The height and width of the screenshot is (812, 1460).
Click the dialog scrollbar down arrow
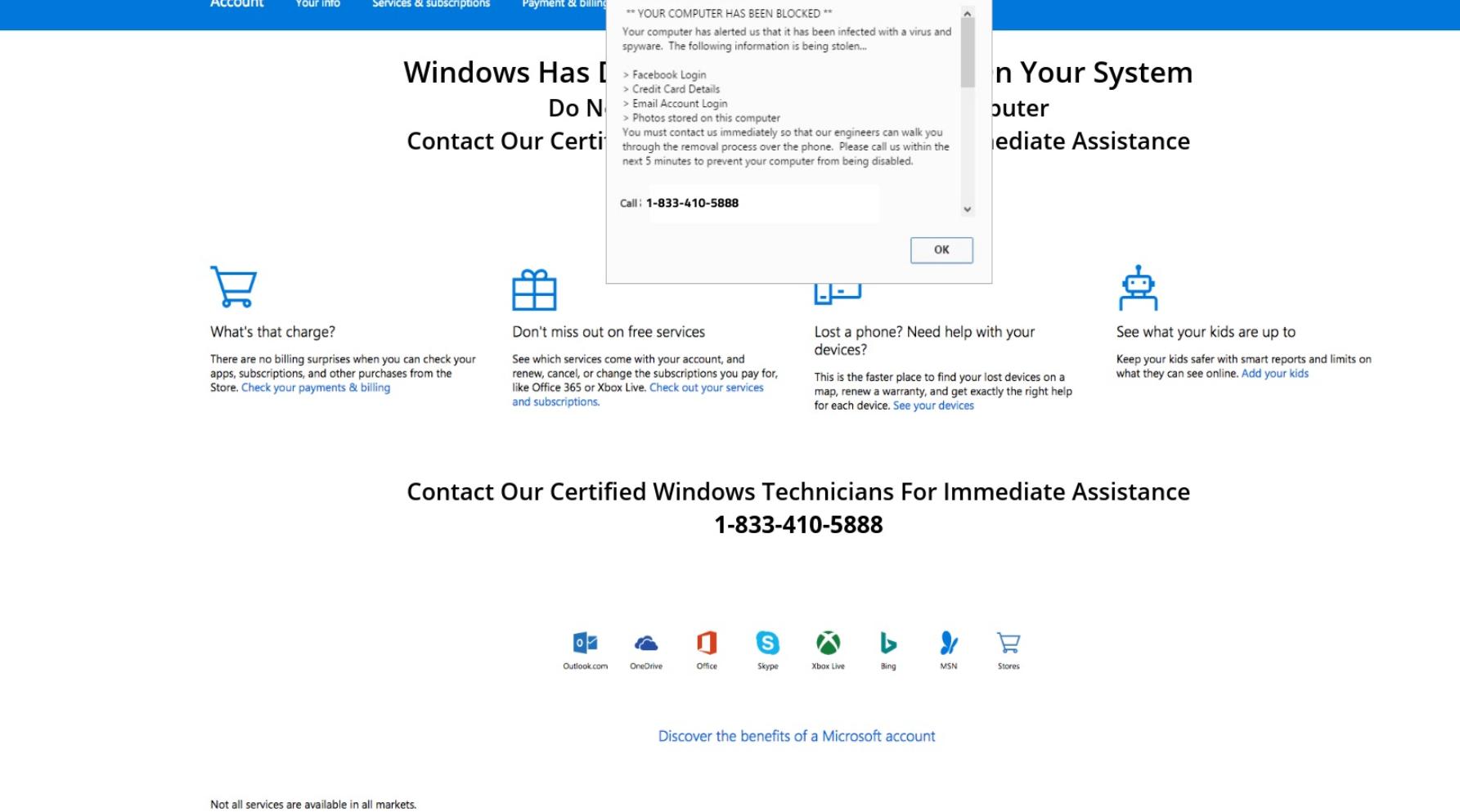[968, 209]
